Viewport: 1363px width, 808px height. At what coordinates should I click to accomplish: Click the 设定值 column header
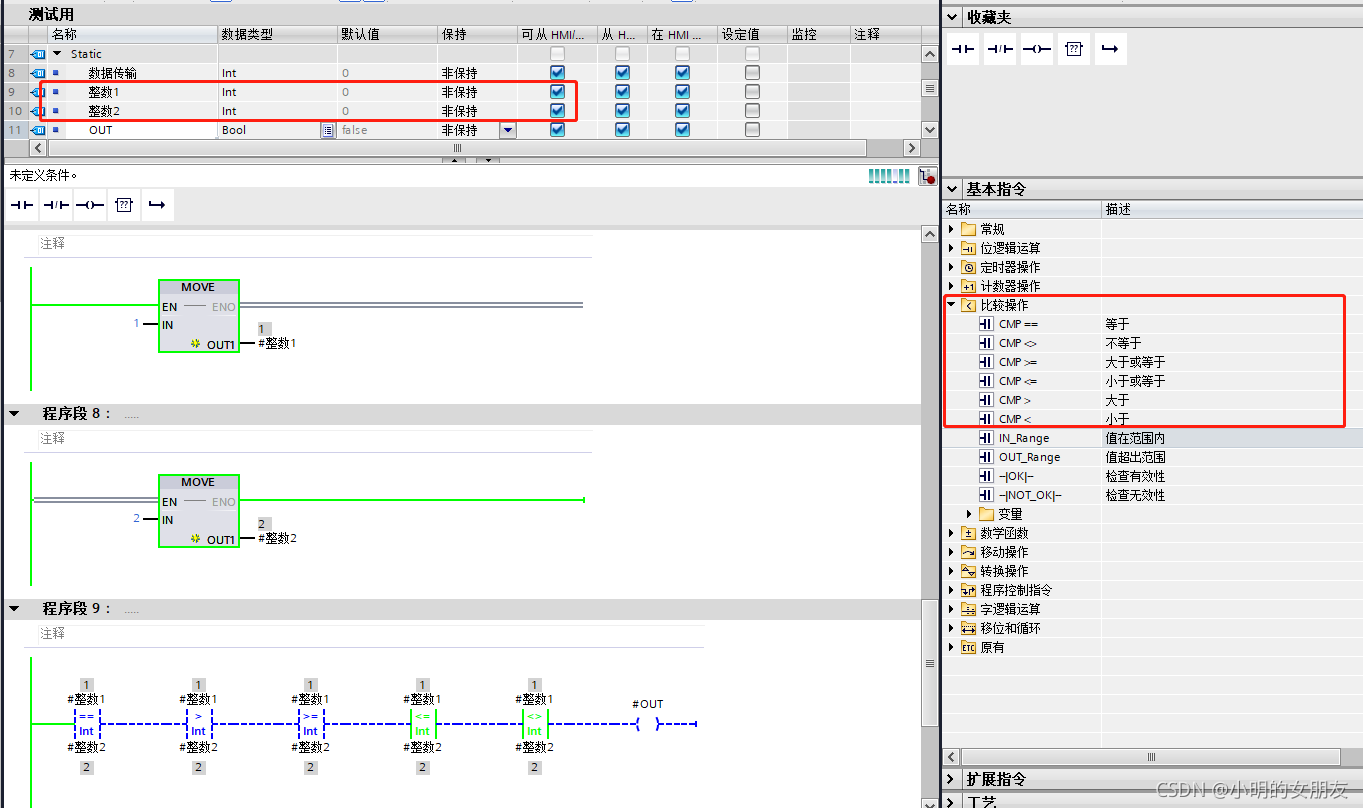(x=753, y=34)
